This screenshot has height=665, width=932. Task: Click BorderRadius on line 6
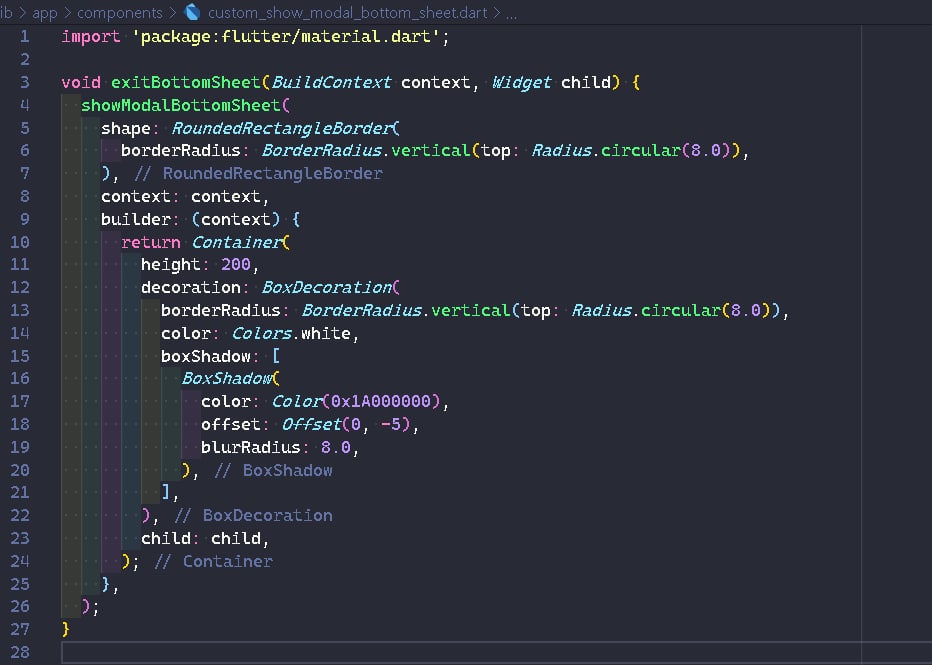pyautogui.click(x=321, y=150)
